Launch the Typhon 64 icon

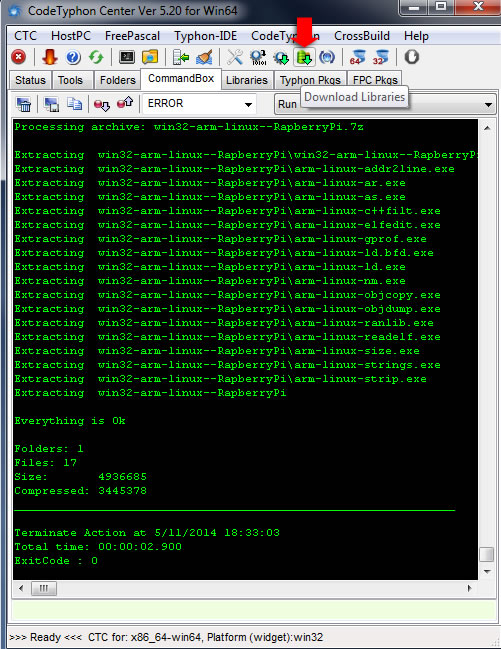[358, 57]
